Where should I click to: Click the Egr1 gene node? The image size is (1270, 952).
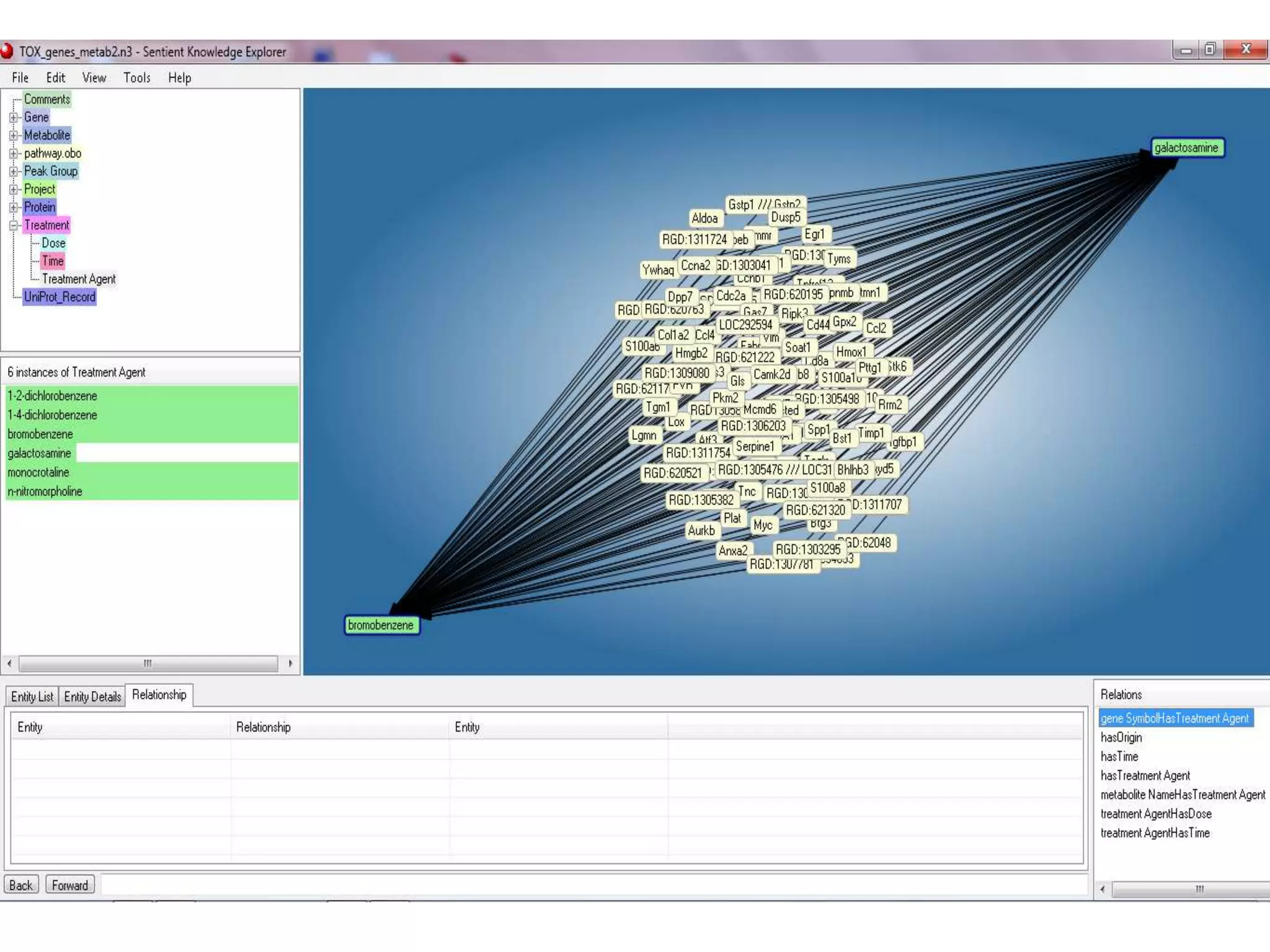[x=814, y=234]
